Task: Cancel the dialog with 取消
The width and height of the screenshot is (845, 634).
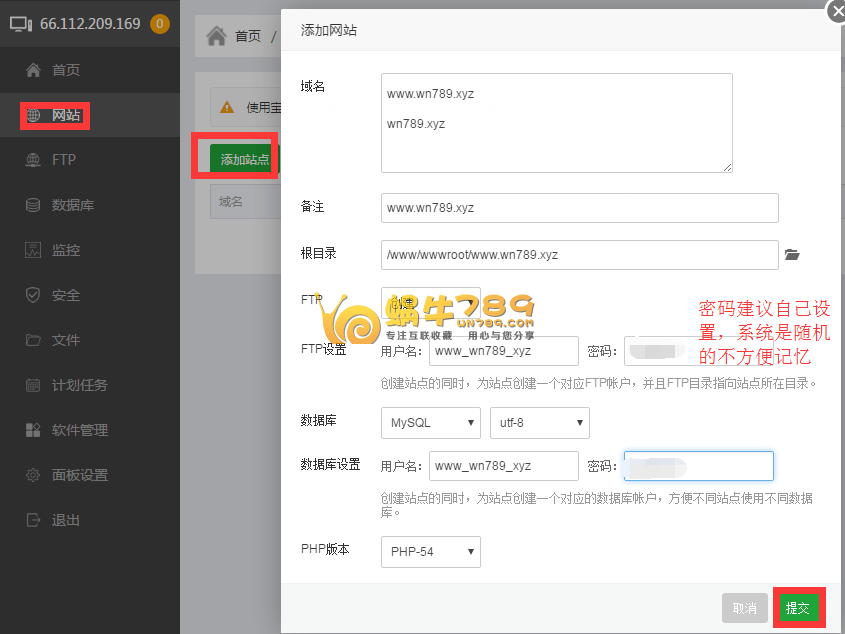Action: click(x=744, y=606)
